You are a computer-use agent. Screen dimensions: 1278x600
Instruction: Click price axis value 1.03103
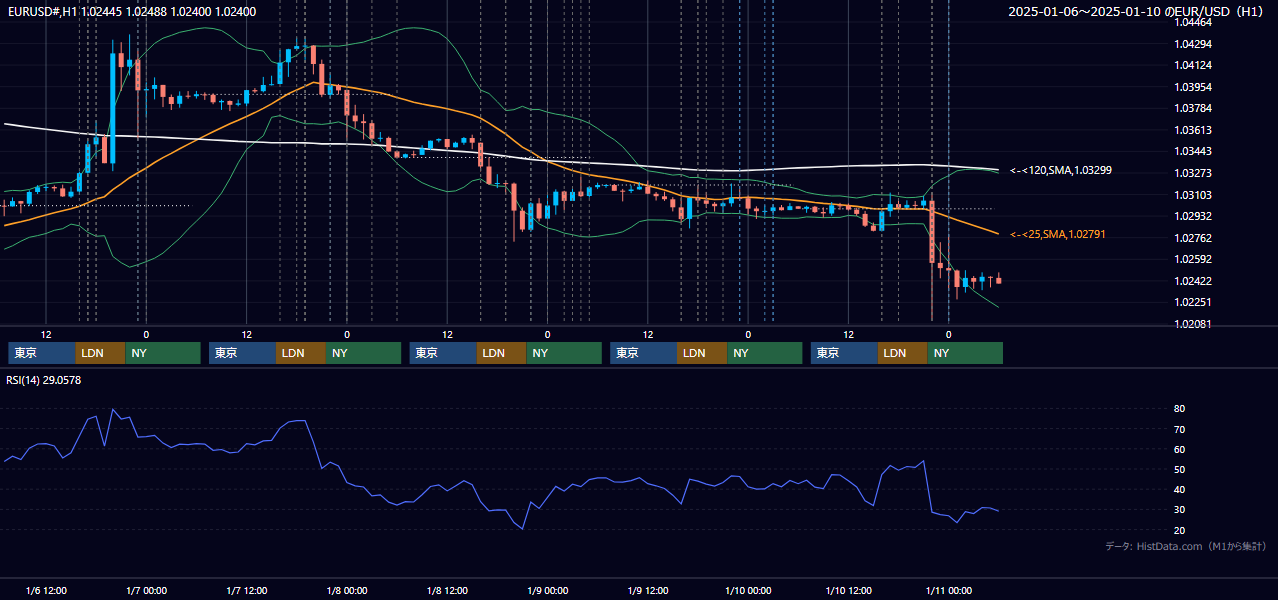pyautogui.click(x=1193, y=195)
